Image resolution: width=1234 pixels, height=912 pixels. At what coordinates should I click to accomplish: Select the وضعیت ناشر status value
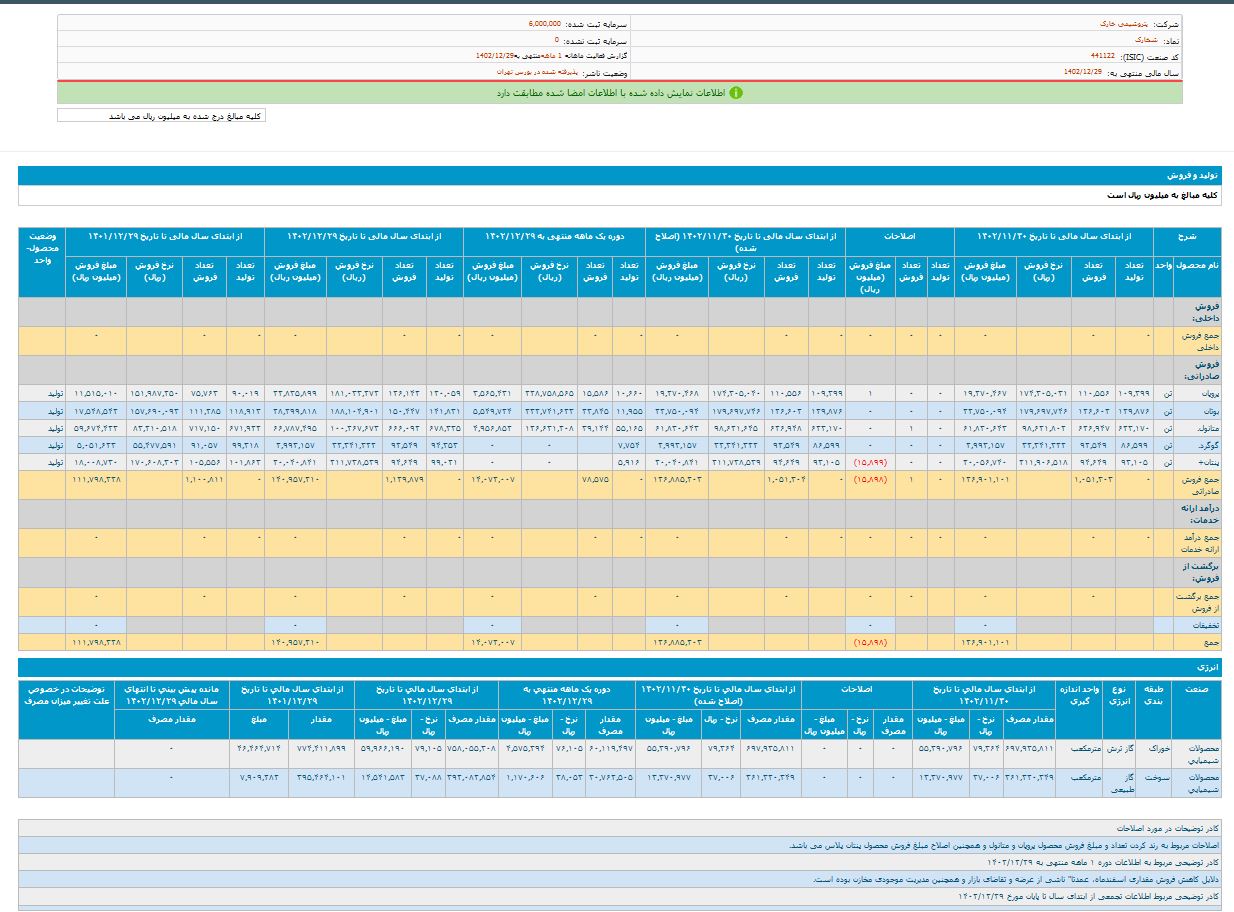[537, 73]
